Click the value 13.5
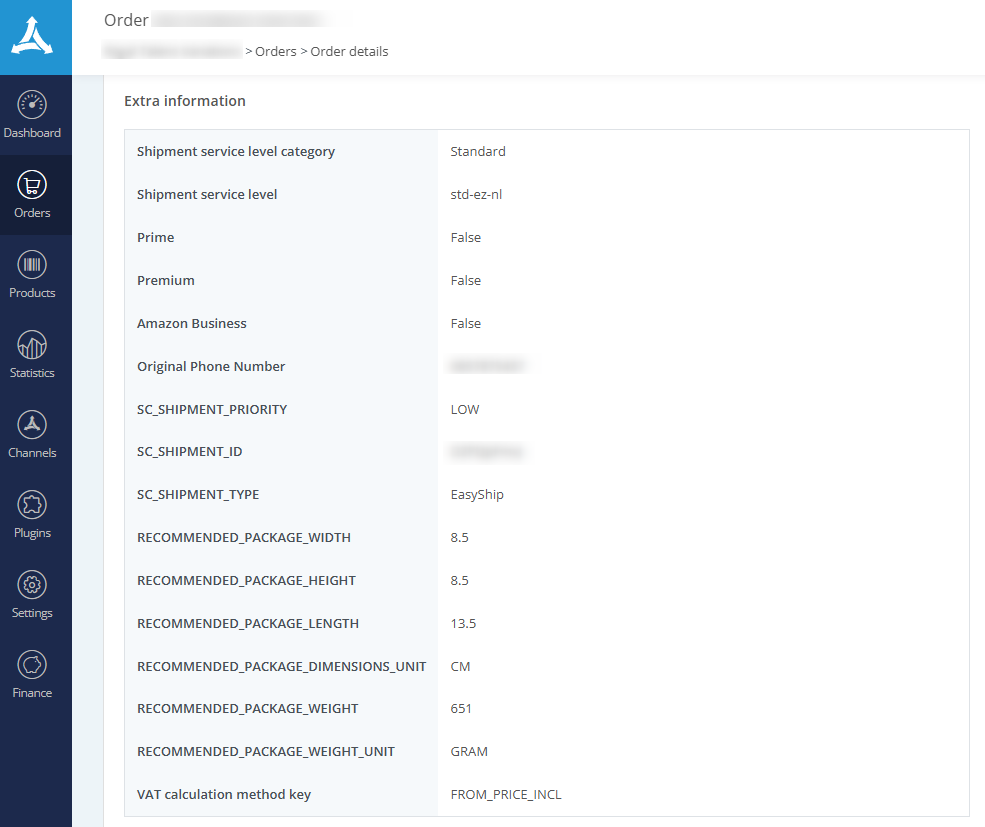 (463, 623)
